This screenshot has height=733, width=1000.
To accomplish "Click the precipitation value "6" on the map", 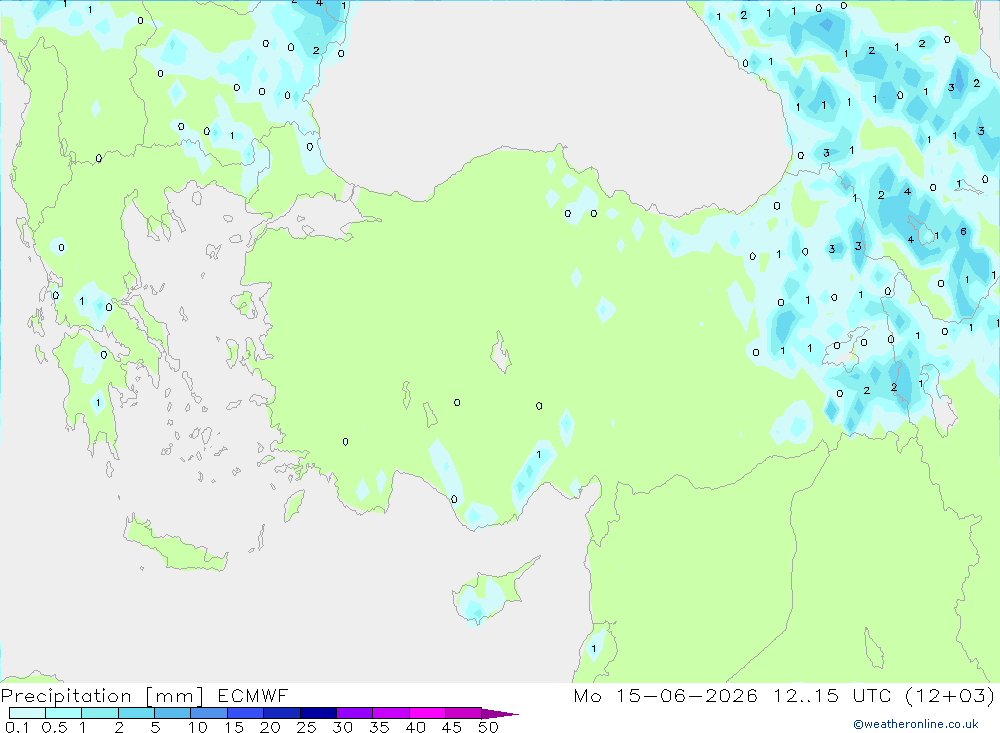I will [963, 232].
